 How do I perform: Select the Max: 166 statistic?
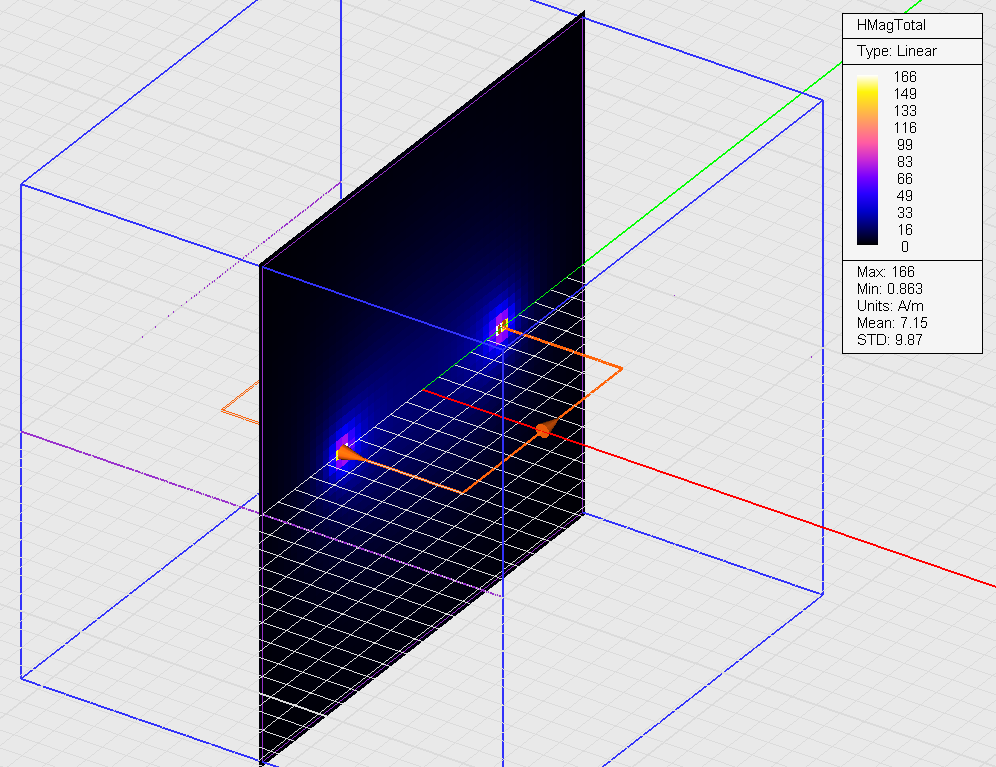886,272
